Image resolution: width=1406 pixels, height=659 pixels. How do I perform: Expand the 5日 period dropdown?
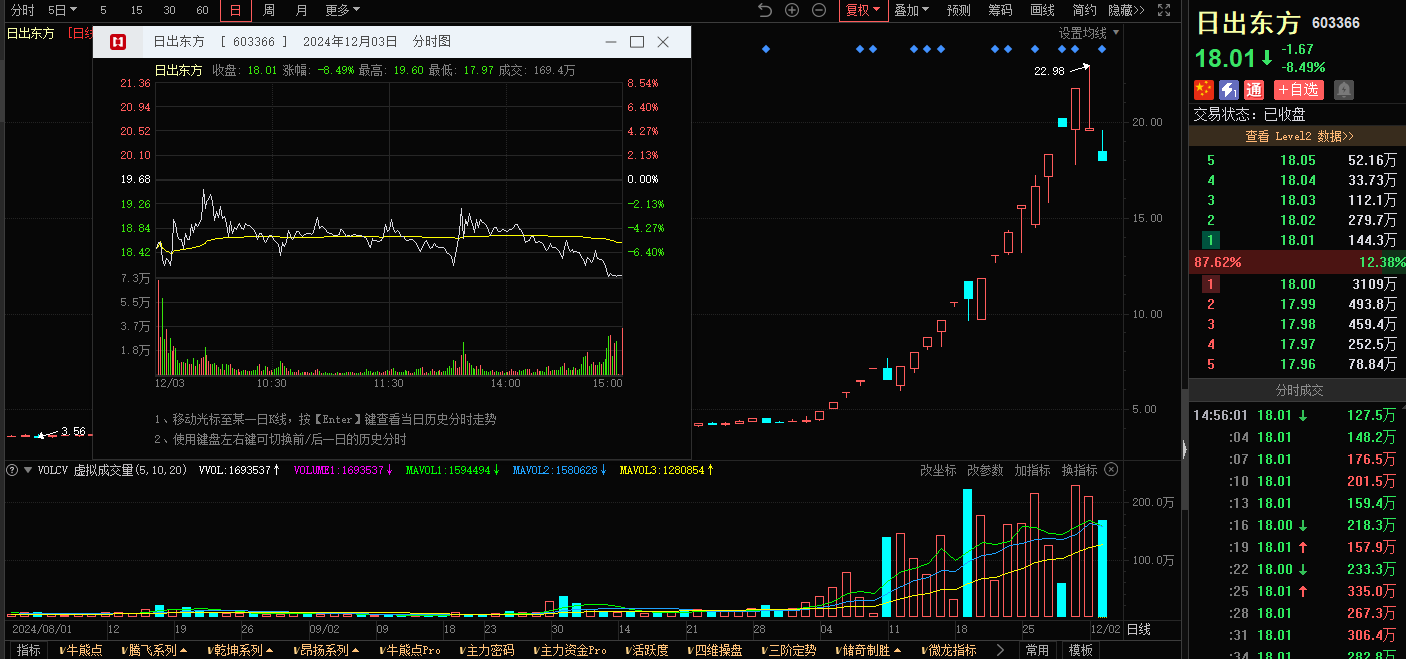pos(62,10)
